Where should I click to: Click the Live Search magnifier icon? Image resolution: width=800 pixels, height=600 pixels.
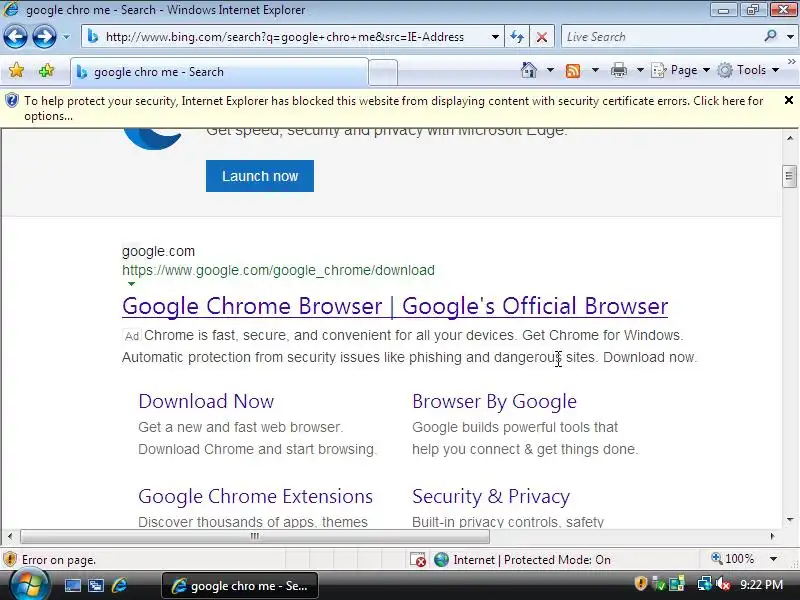[770, 36]
